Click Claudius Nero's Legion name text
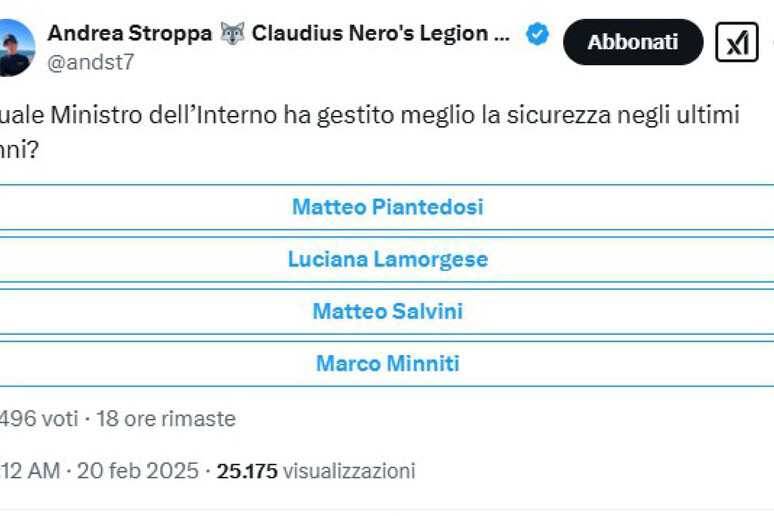 pyautogui.click(x=370, y=34)
